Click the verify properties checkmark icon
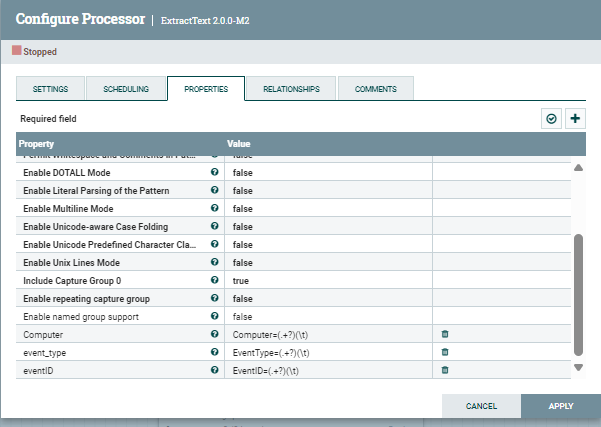 point(551,119)
